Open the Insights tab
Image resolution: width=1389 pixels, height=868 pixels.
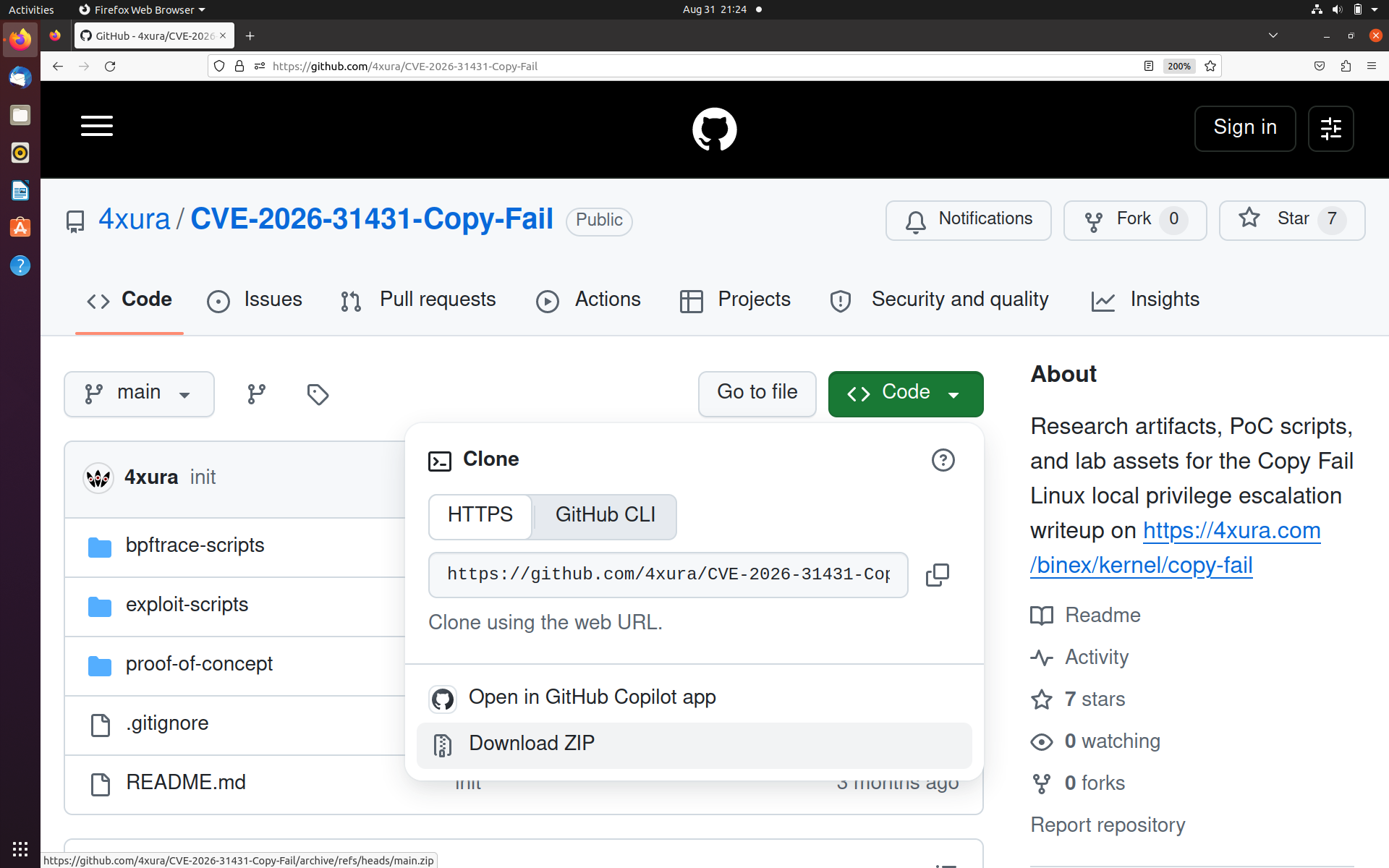[x=1145, y=300]
